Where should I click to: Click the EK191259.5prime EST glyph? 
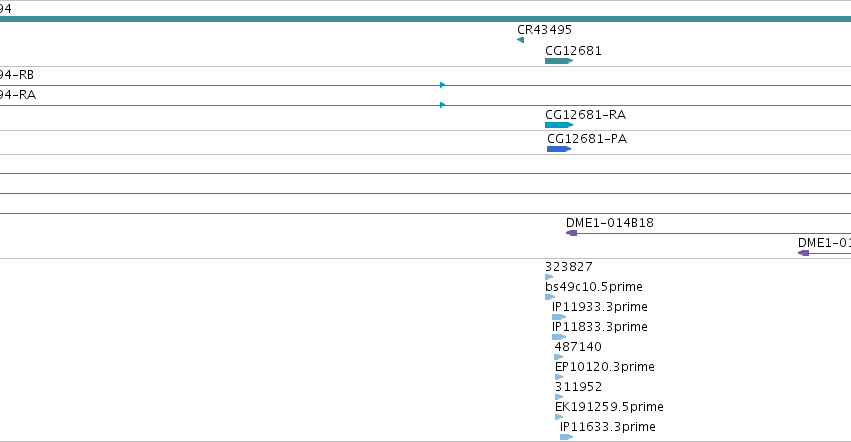(x=559, y=417)
